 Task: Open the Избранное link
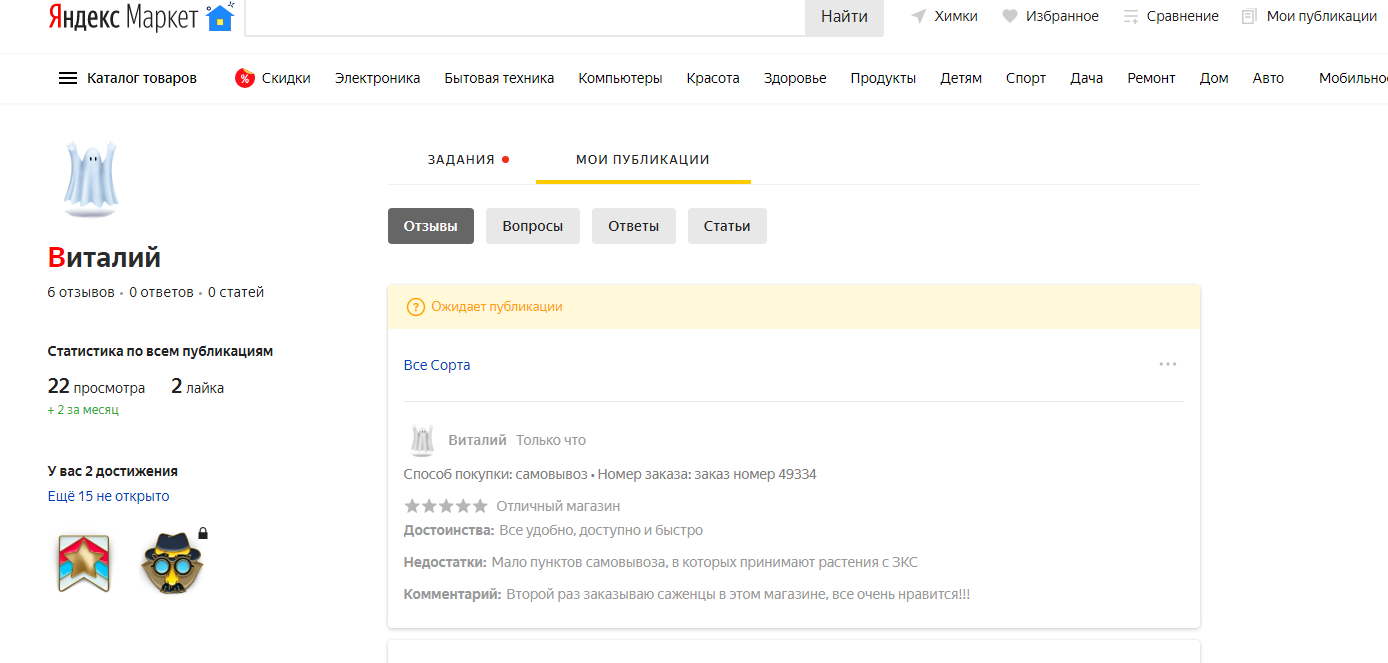click(x=1062, y=16)
